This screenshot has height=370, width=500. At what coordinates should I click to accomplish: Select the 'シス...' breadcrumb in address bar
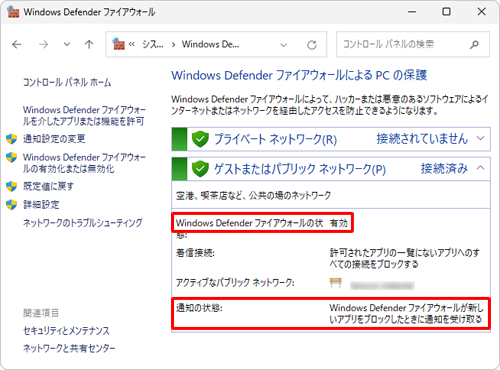tap(153, 44)
